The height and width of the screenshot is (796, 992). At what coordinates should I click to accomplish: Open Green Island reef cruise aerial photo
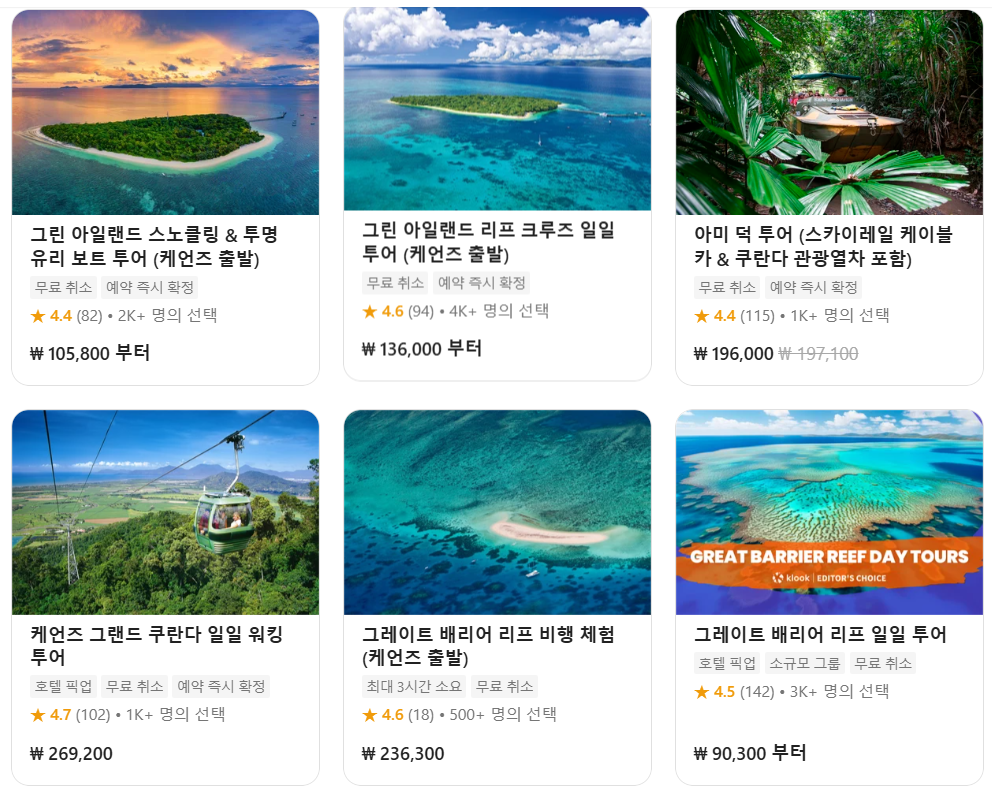497,108
